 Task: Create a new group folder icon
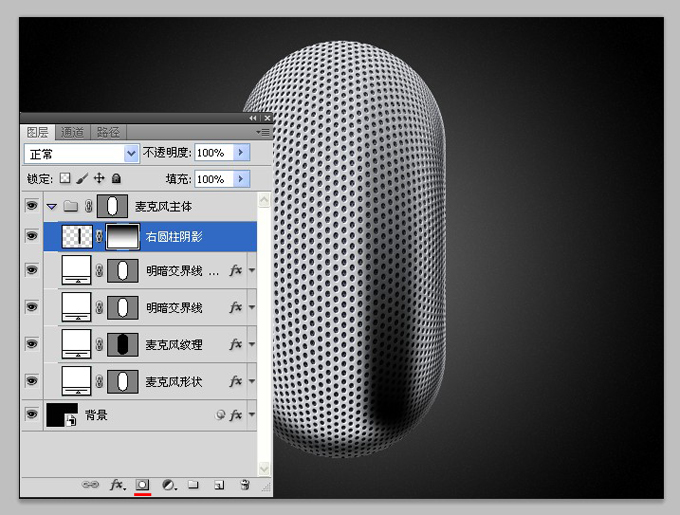pyautogui.click(x=193, y=484)
